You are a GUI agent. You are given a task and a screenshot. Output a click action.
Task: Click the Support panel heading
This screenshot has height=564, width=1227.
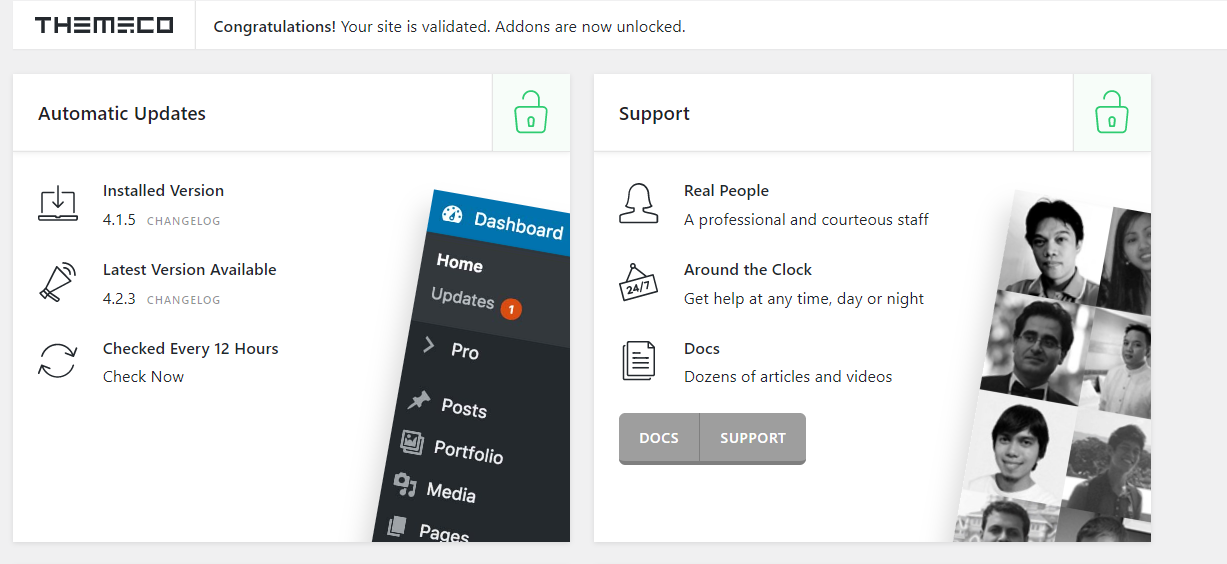pyautogui.click(x=654, y=114)
